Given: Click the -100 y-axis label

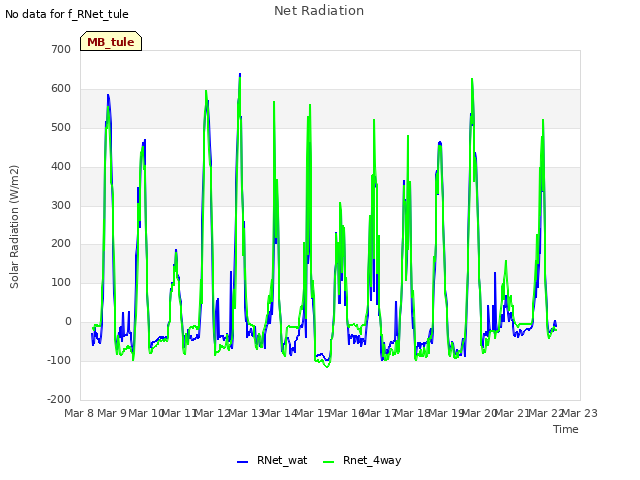Looking at the screenshot, I should [x=59, y=360].
